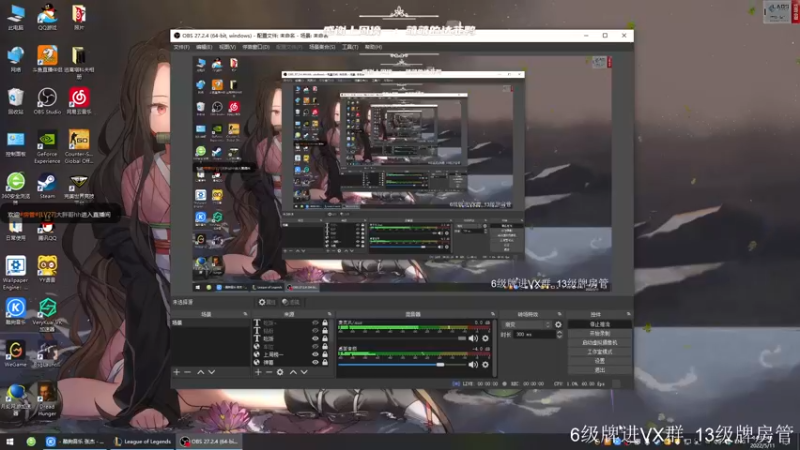Click Stop Streaming button in Controls
800x450 pixels.
pyautogui.click(x=600, y=324)
